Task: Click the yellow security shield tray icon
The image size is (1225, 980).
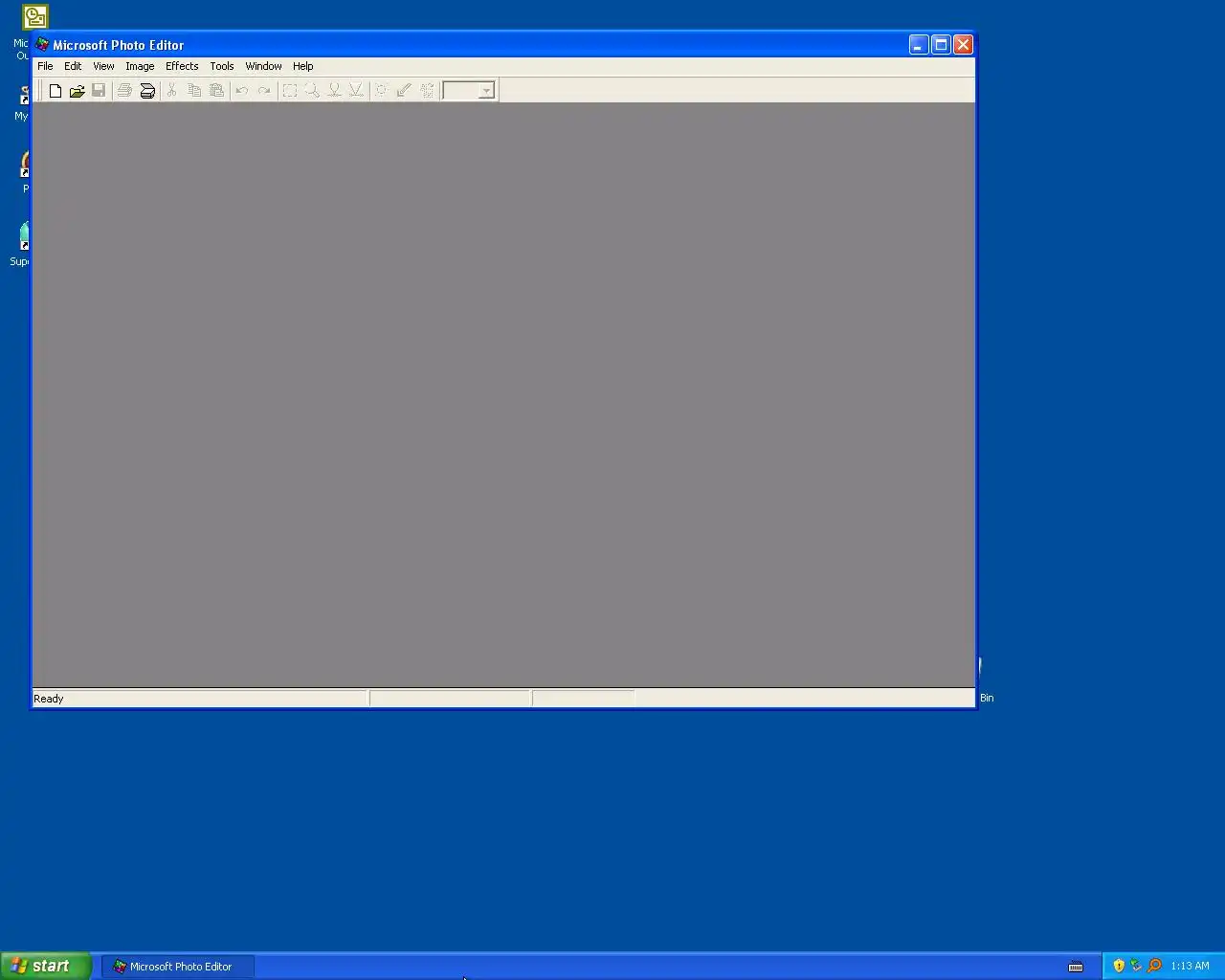Action: 1119,966
